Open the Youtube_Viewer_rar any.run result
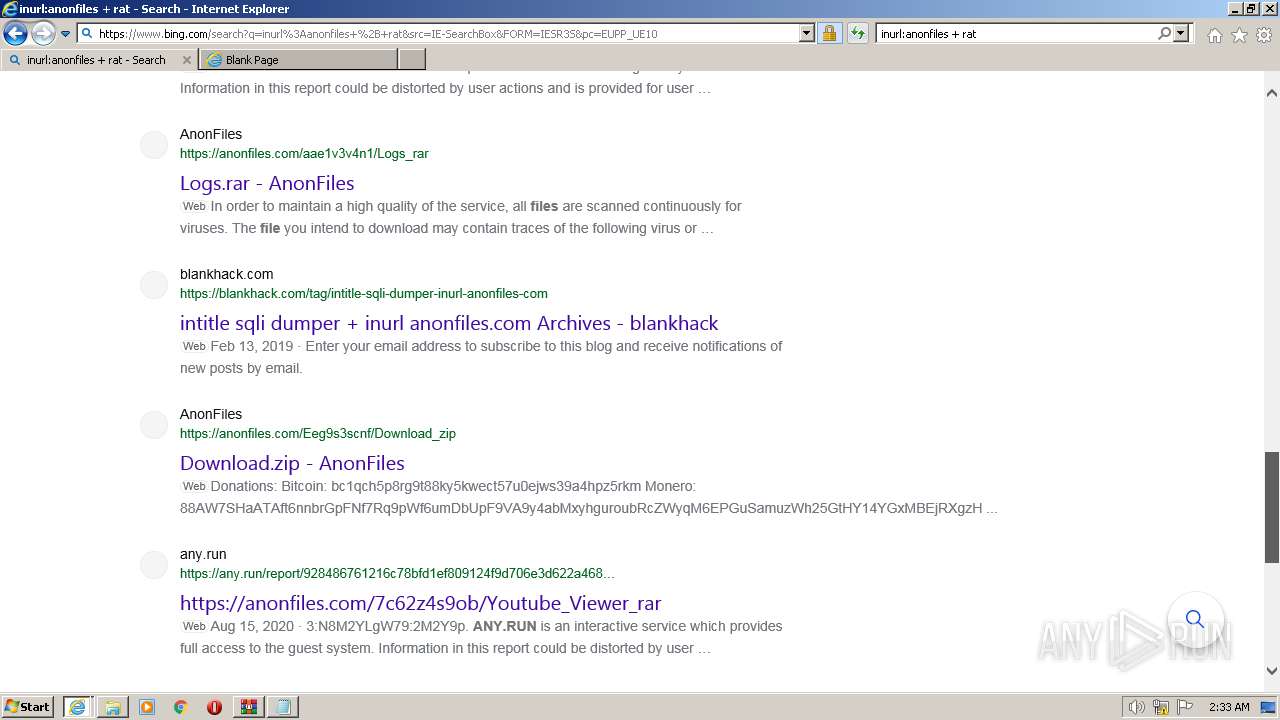1280x720 pixels. pyautogui.click(x=420, y=603)
